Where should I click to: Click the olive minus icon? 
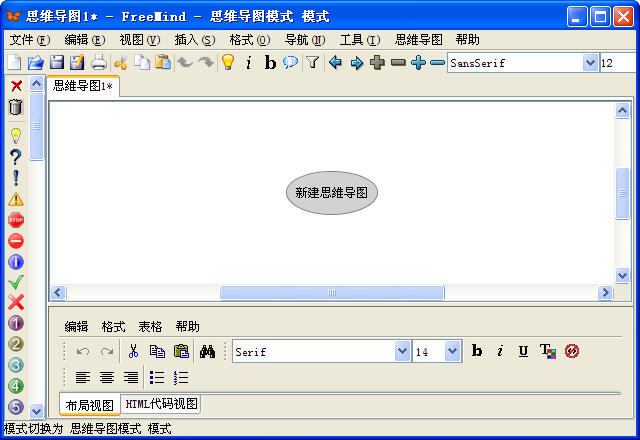398,62
